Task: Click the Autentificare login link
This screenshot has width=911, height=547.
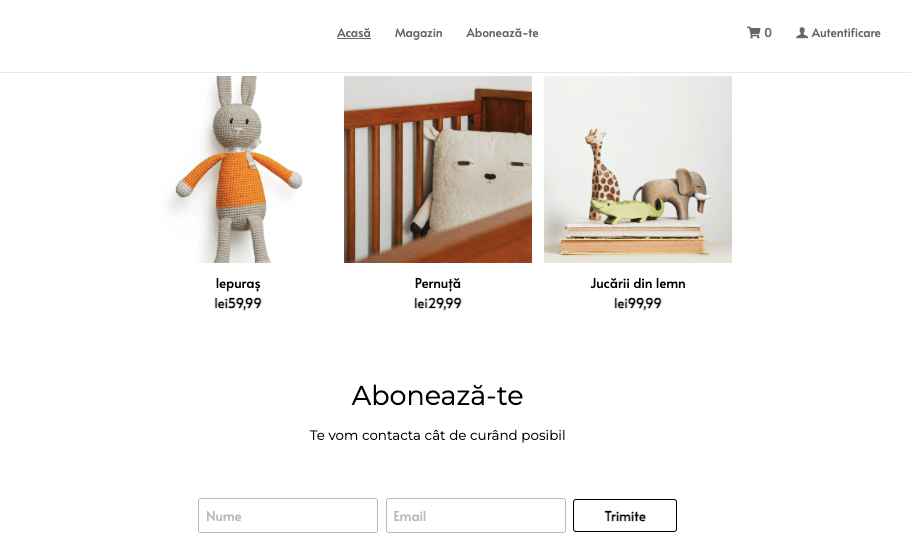Action: 845,33
